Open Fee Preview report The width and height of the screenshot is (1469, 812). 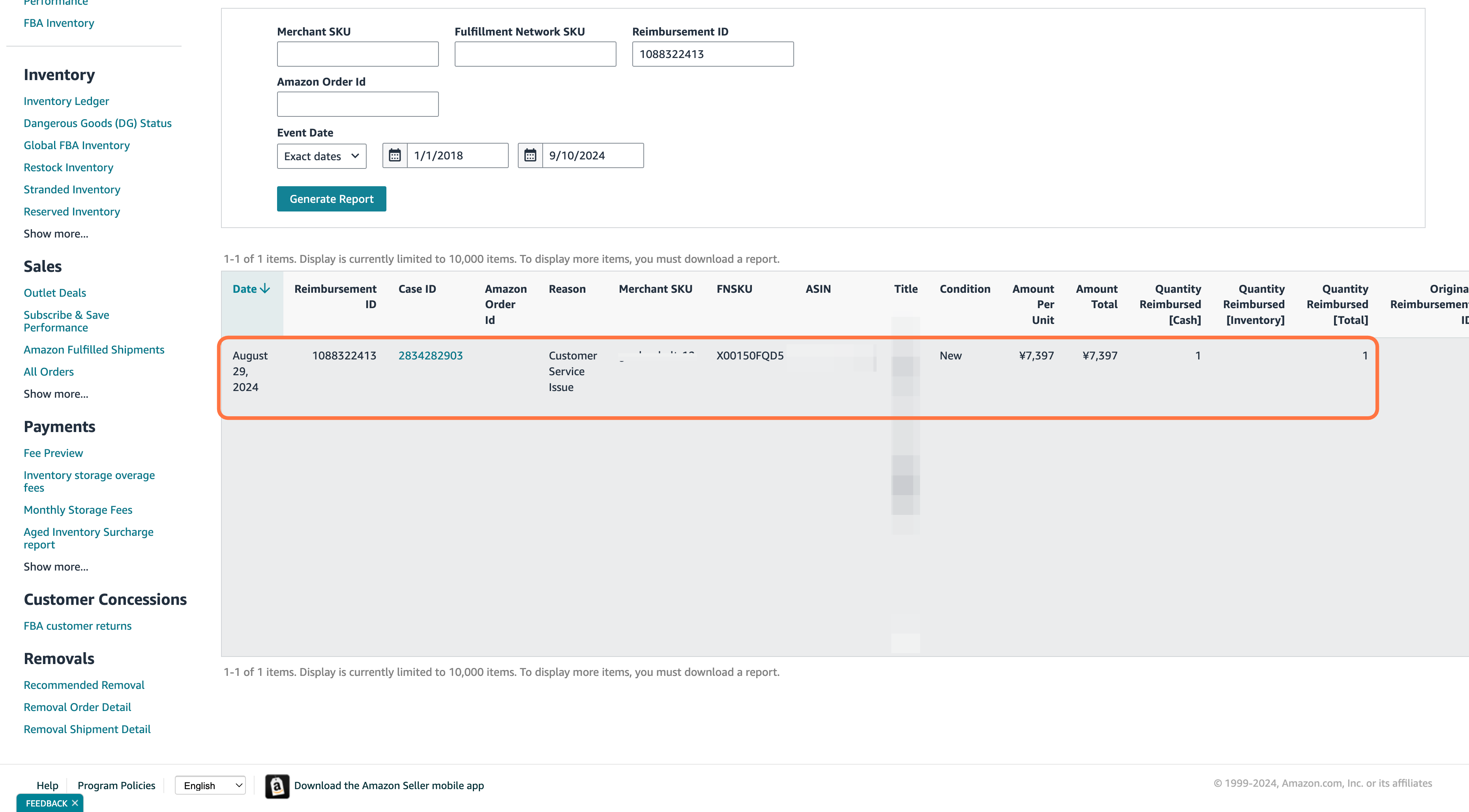point(53,453)
